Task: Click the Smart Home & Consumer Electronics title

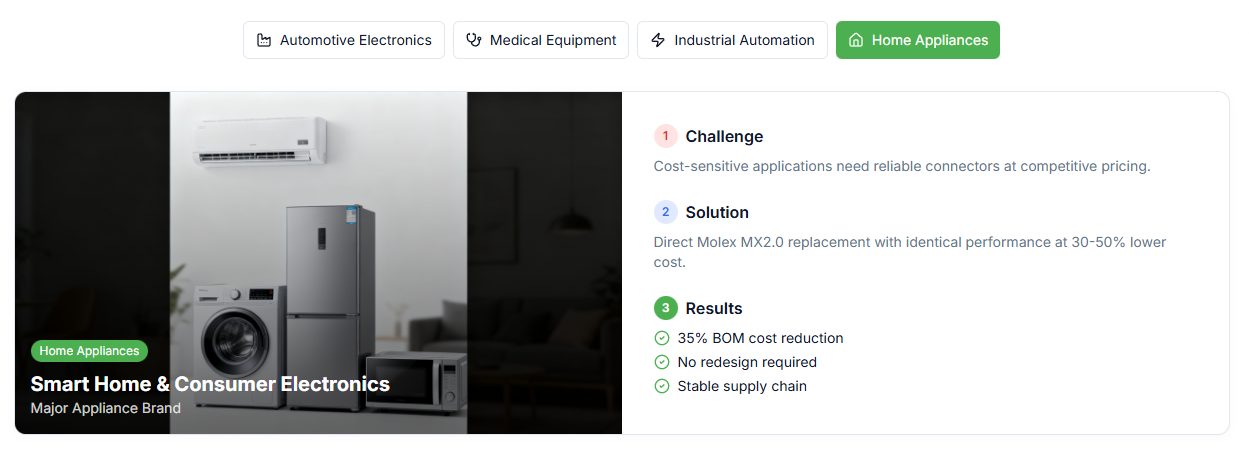Action: coord(210,384)
